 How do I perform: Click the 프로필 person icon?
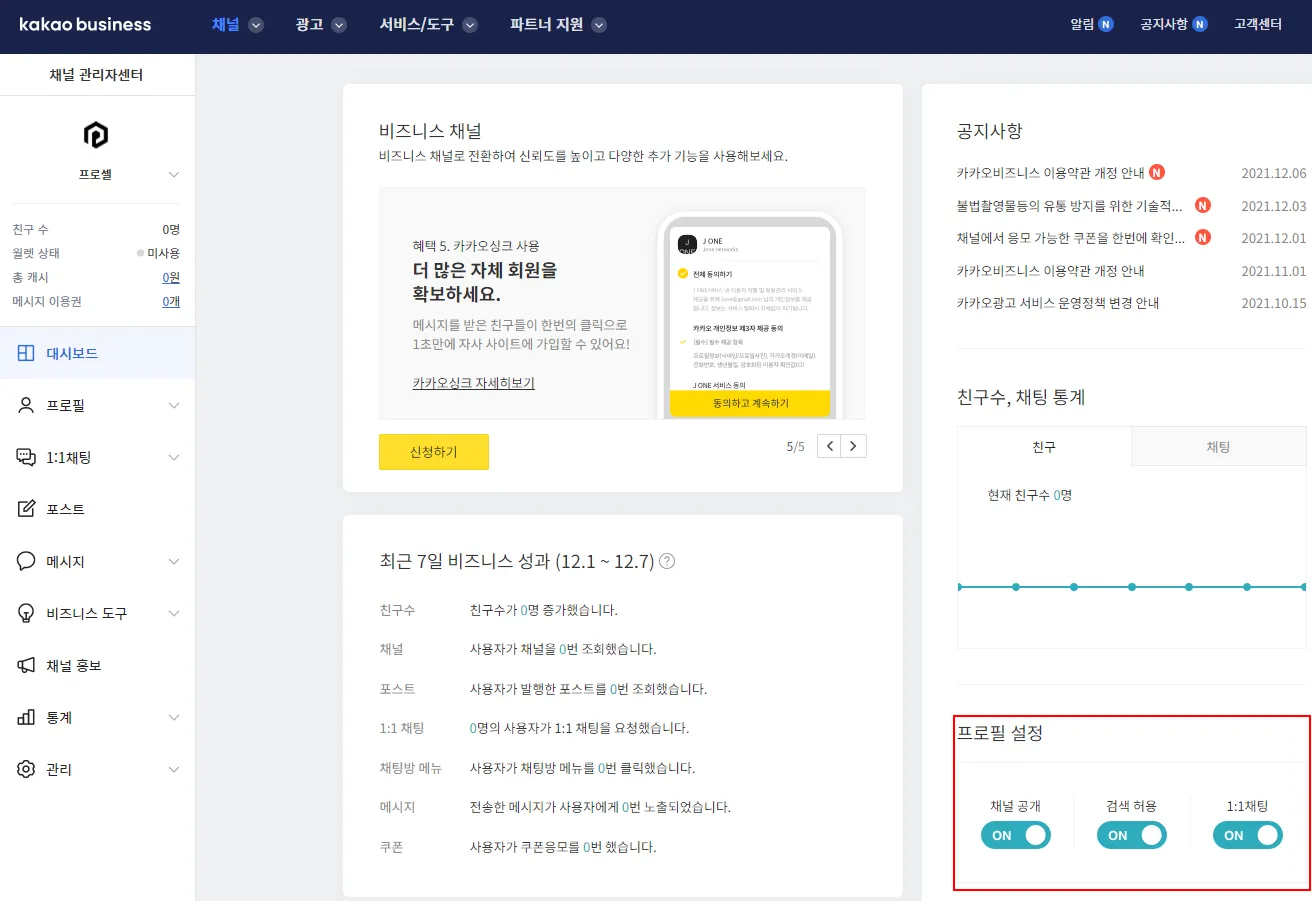point(27,405)
